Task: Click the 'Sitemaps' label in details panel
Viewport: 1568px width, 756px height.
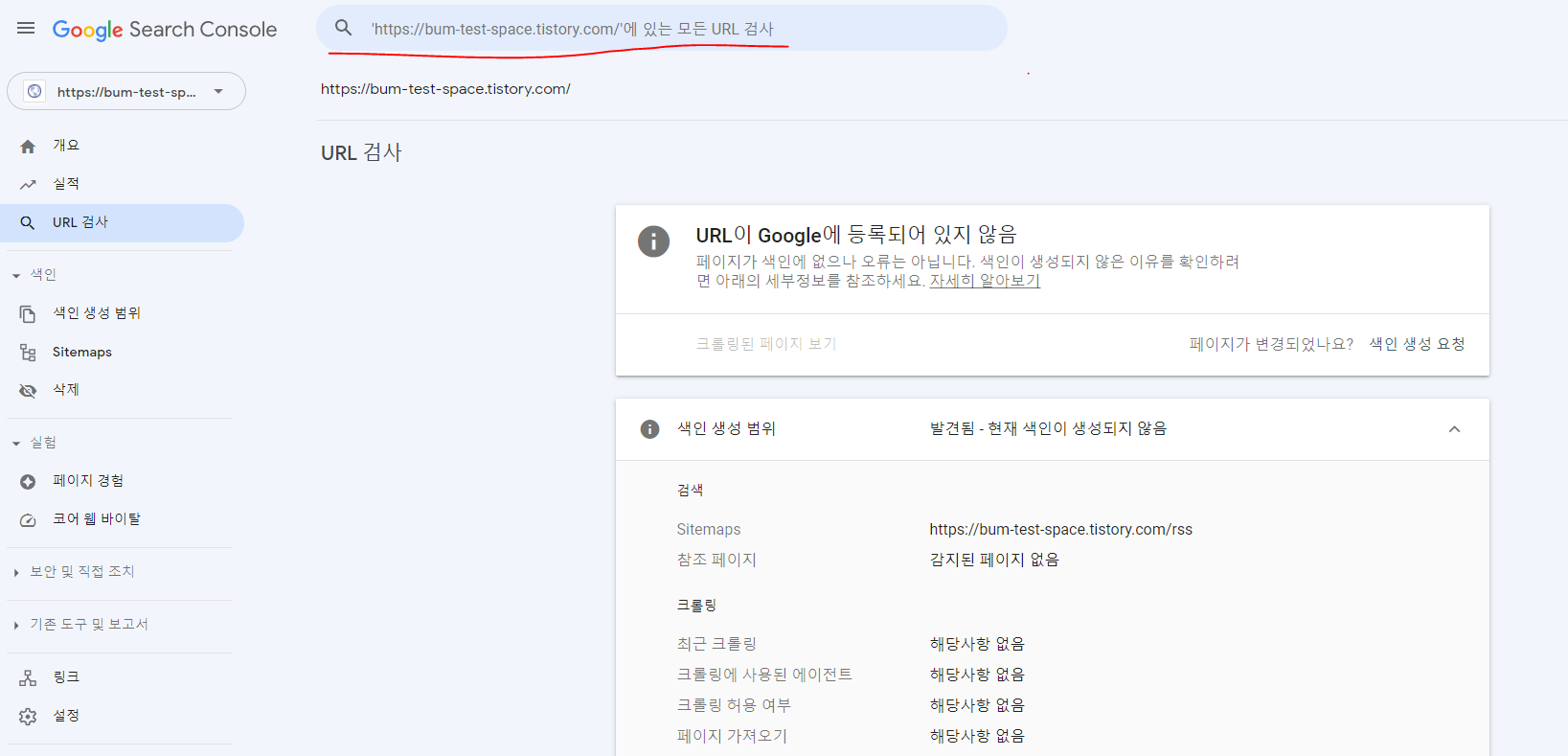Action: (x=708, y=530)
